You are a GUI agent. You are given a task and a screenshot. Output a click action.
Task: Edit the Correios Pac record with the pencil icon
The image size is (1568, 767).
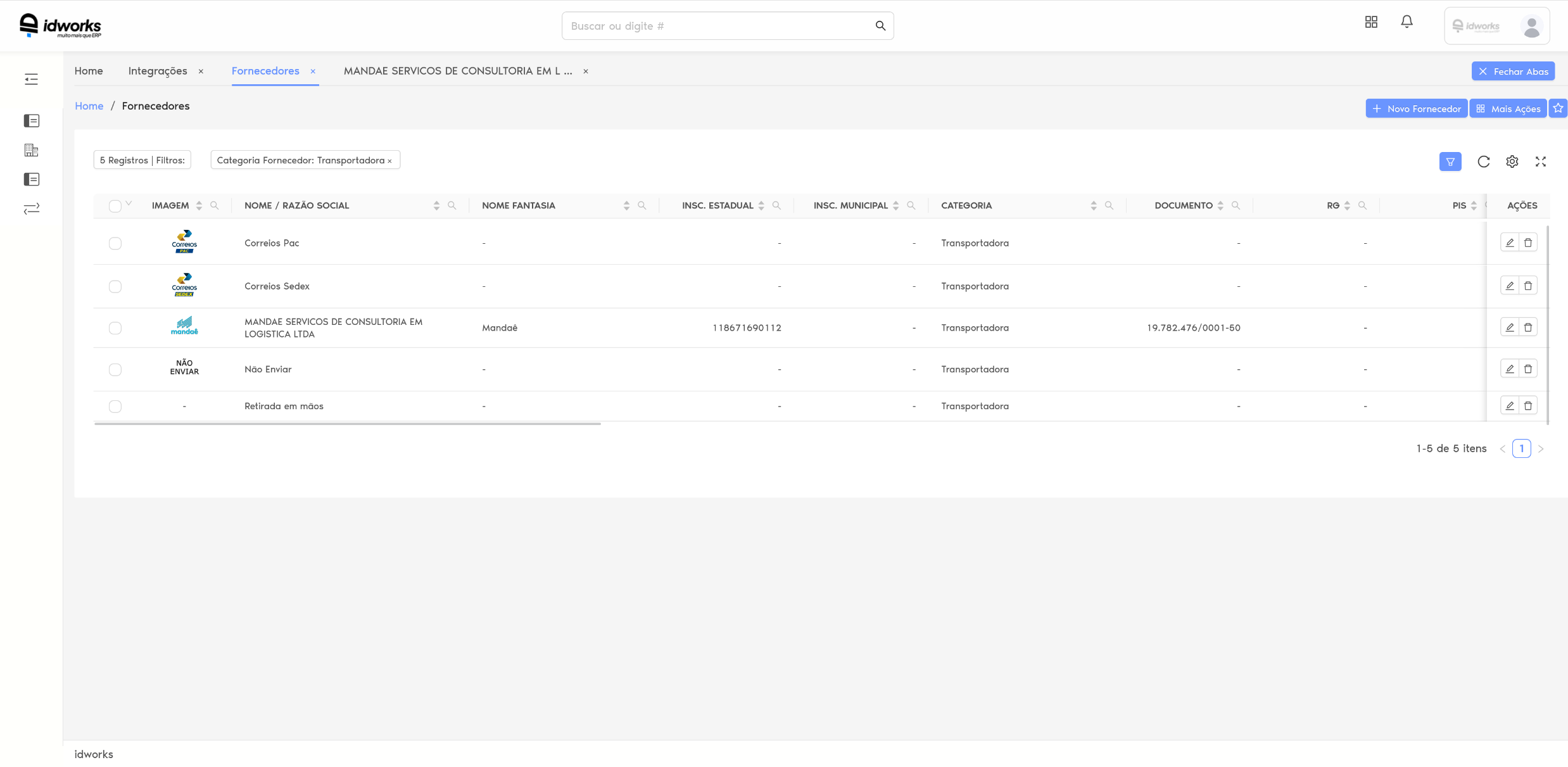click(x=1509, y=242)
